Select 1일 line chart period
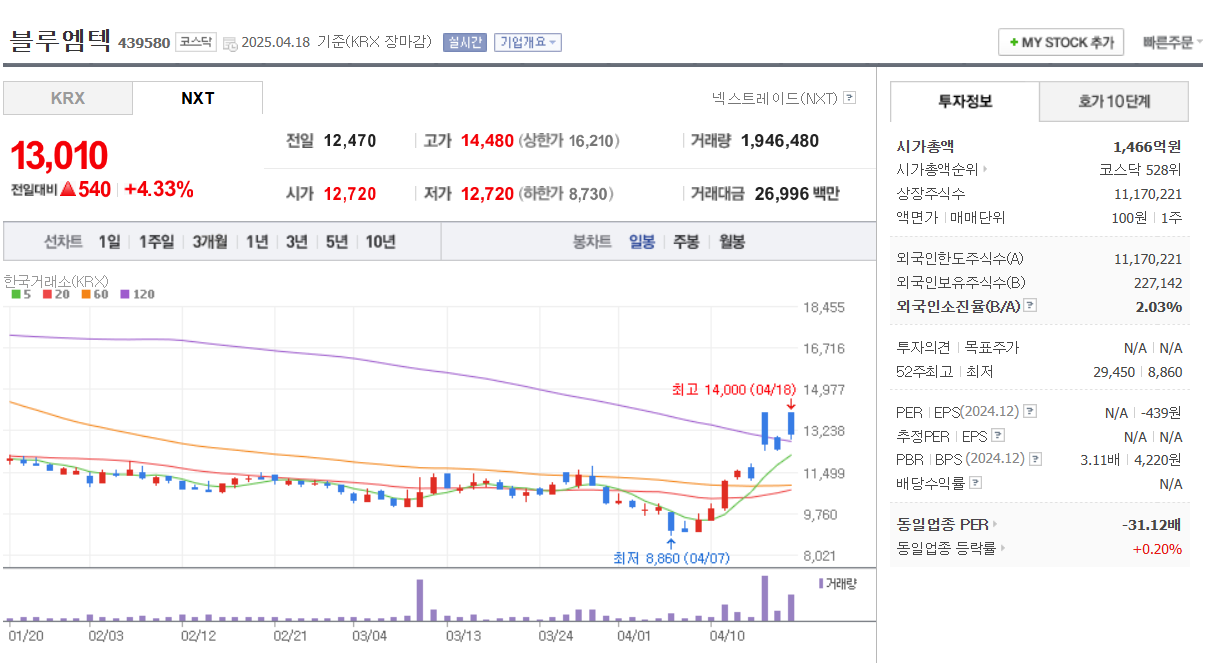Image resolution: width=1210 pixels, height=663 pixels. [x=109, y=242]
